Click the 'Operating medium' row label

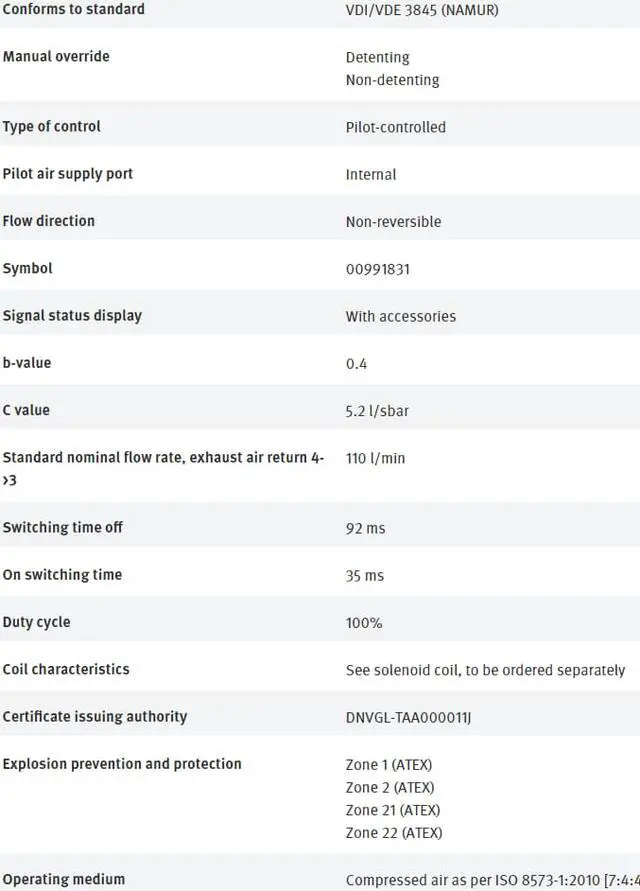point(64,880)
